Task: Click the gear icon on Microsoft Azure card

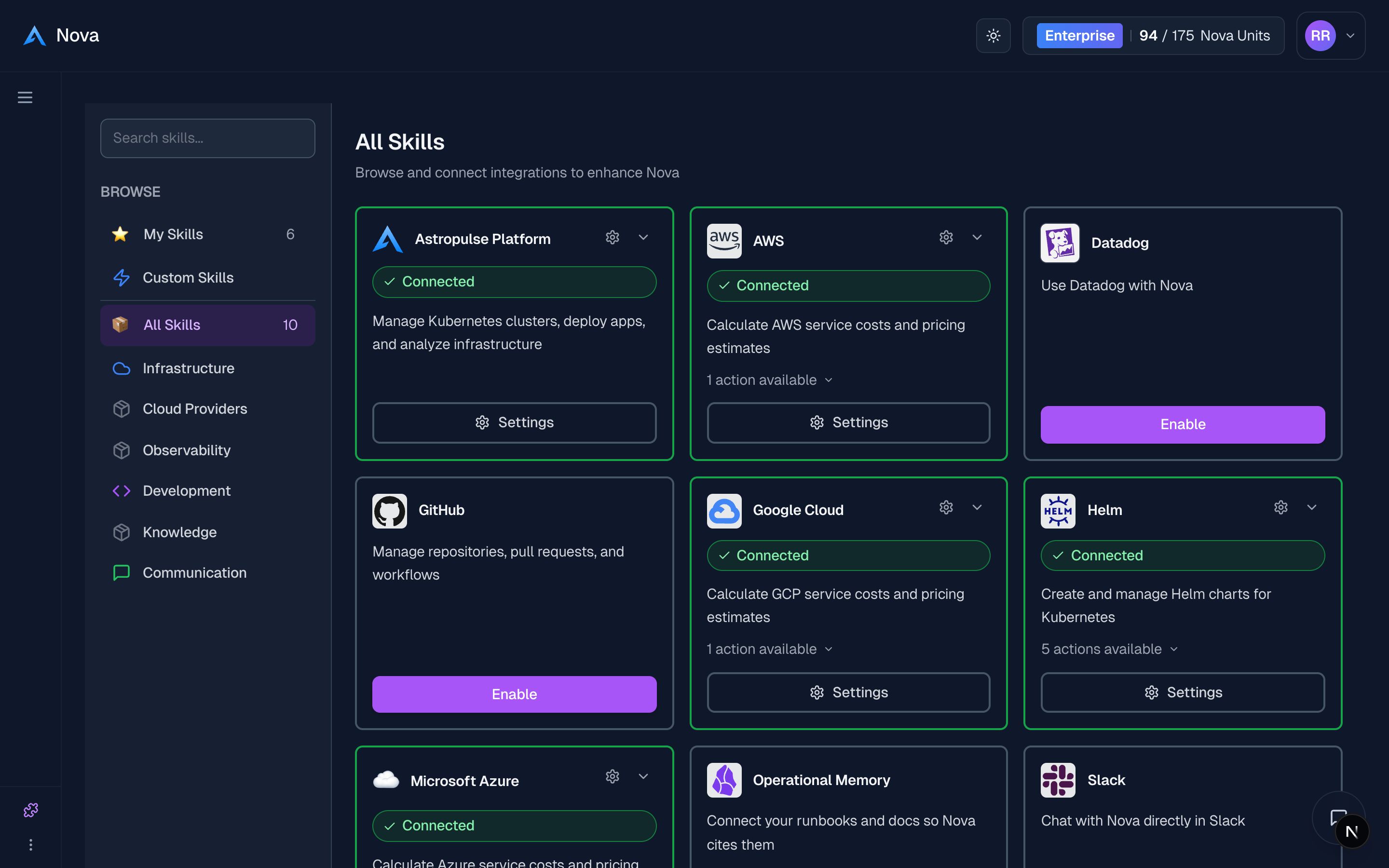Action: 613,777
